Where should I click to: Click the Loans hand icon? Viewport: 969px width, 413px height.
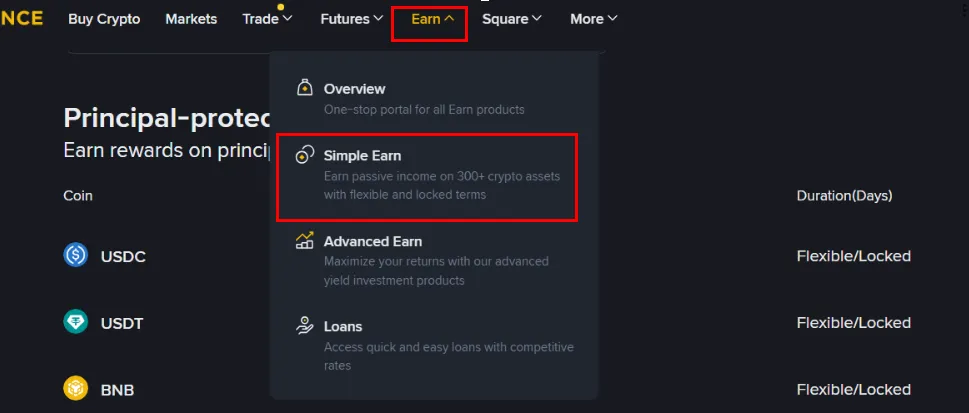(x=305, y=326)
